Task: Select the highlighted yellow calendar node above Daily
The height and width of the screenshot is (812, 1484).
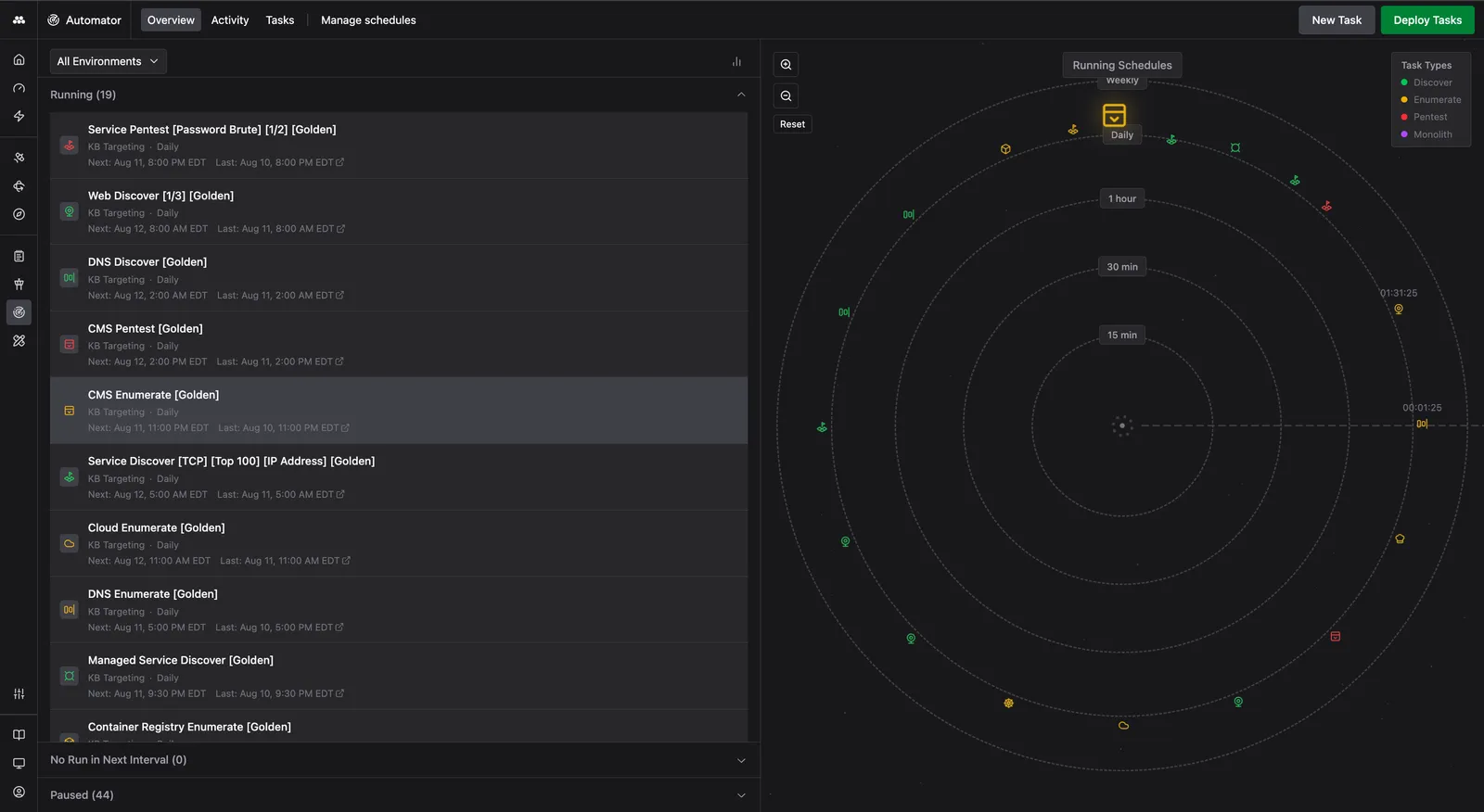Action: point(1114,115)
